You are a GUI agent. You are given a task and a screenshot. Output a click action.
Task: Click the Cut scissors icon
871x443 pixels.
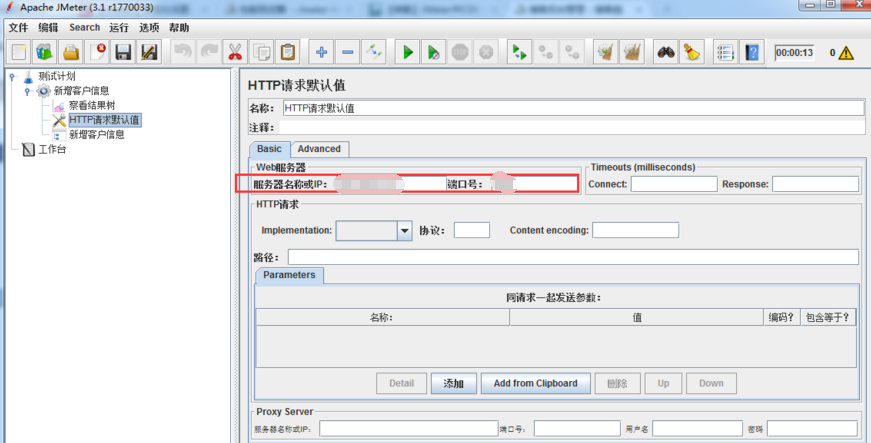point(234,53)
